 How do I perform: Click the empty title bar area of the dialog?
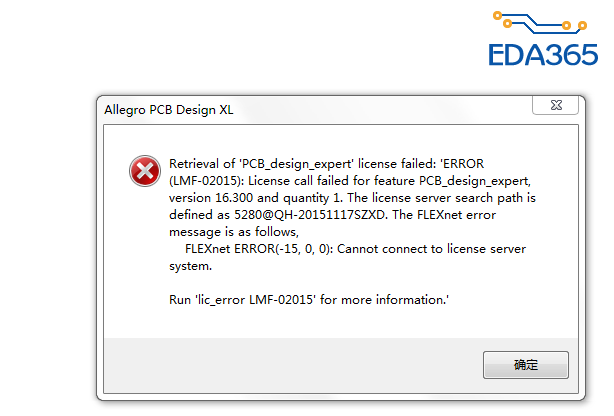pos(380,108)
